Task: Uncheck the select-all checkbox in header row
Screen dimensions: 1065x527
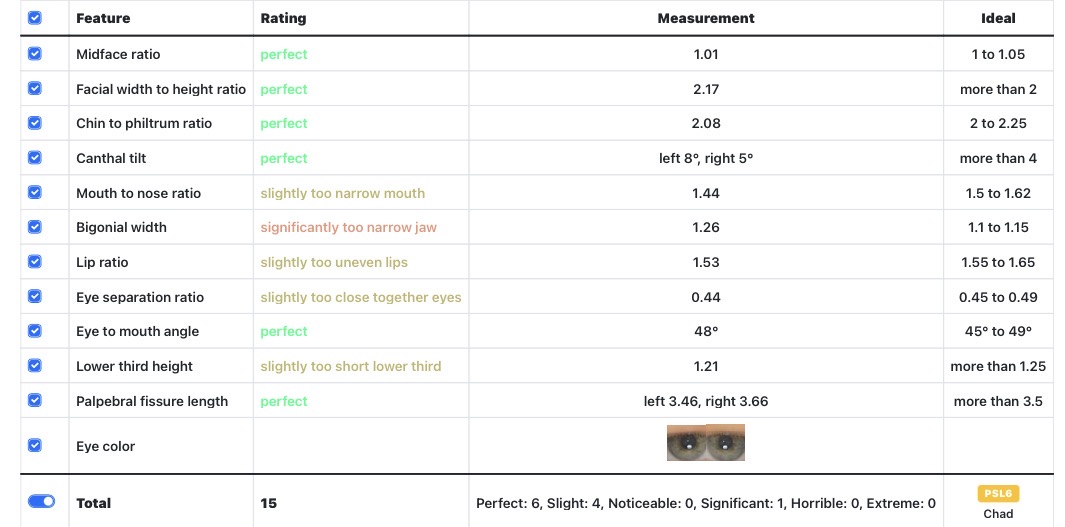Action: click(x=35, y=18)
